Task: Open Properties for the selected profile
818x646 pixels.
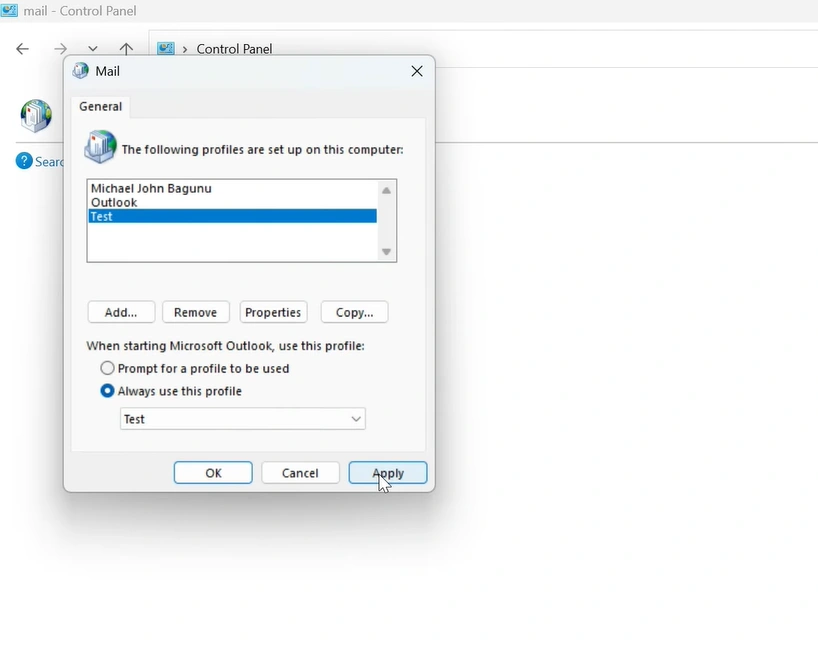Action: pyautogui.click(x=273, y=312)
